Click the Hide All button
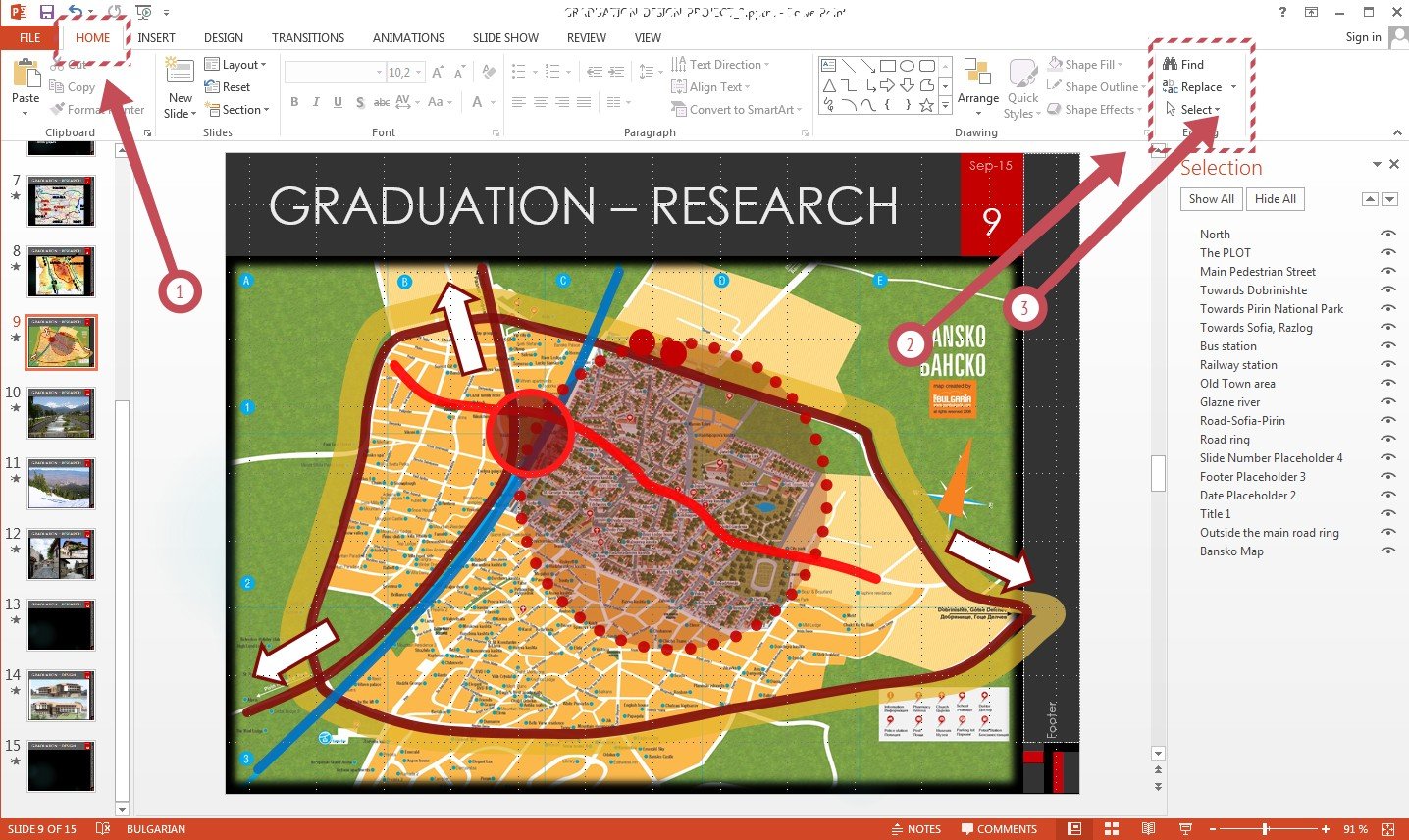Screen dimensions: 1409x840 1276,199
